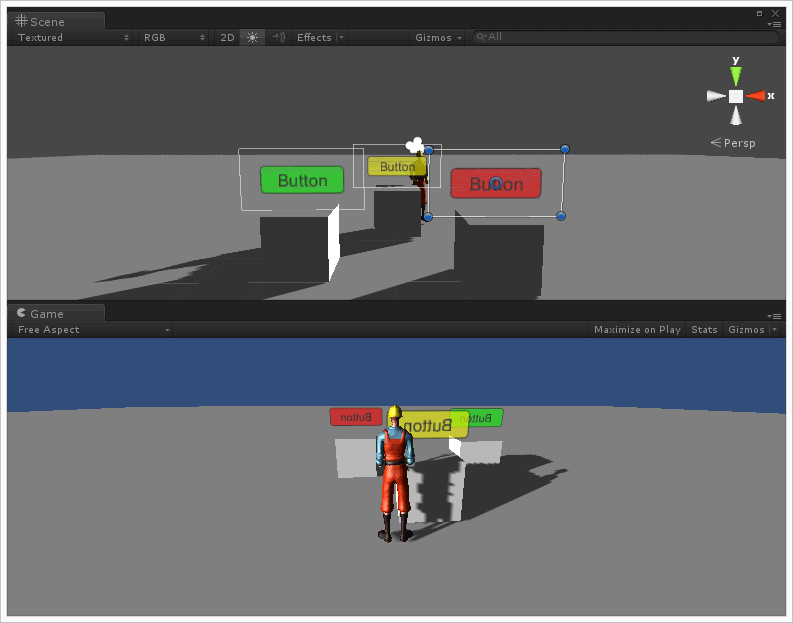Open Game view Gizmos dropdown arrow
Screen dimensions: 793x623
[774, 330]
